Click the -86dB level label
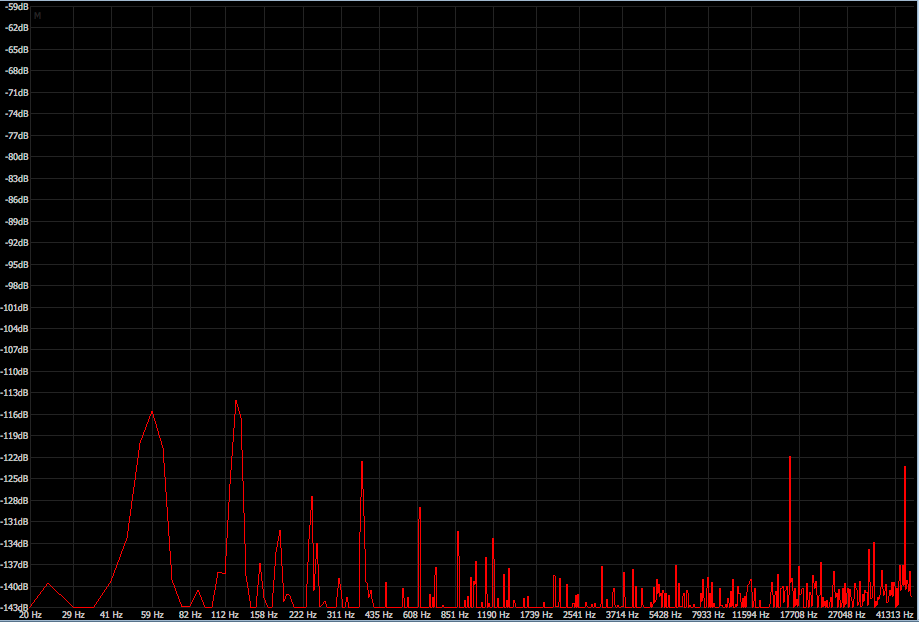The image size is (919, 622). pyautogui.click(x=15, y=200)
